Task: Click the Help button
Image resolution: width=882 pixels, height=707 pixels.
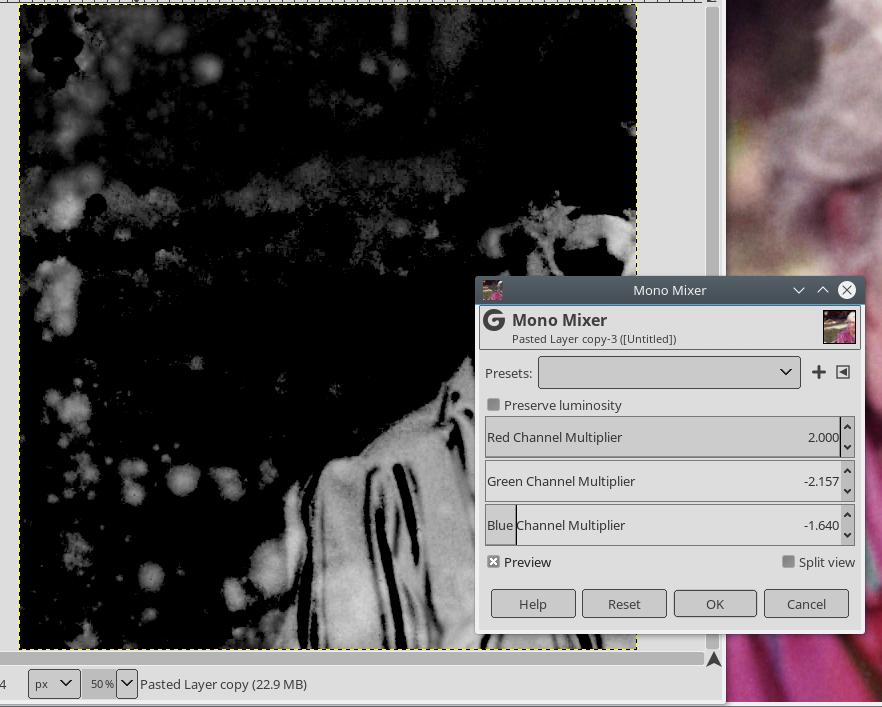Action: tap(533, 604)
